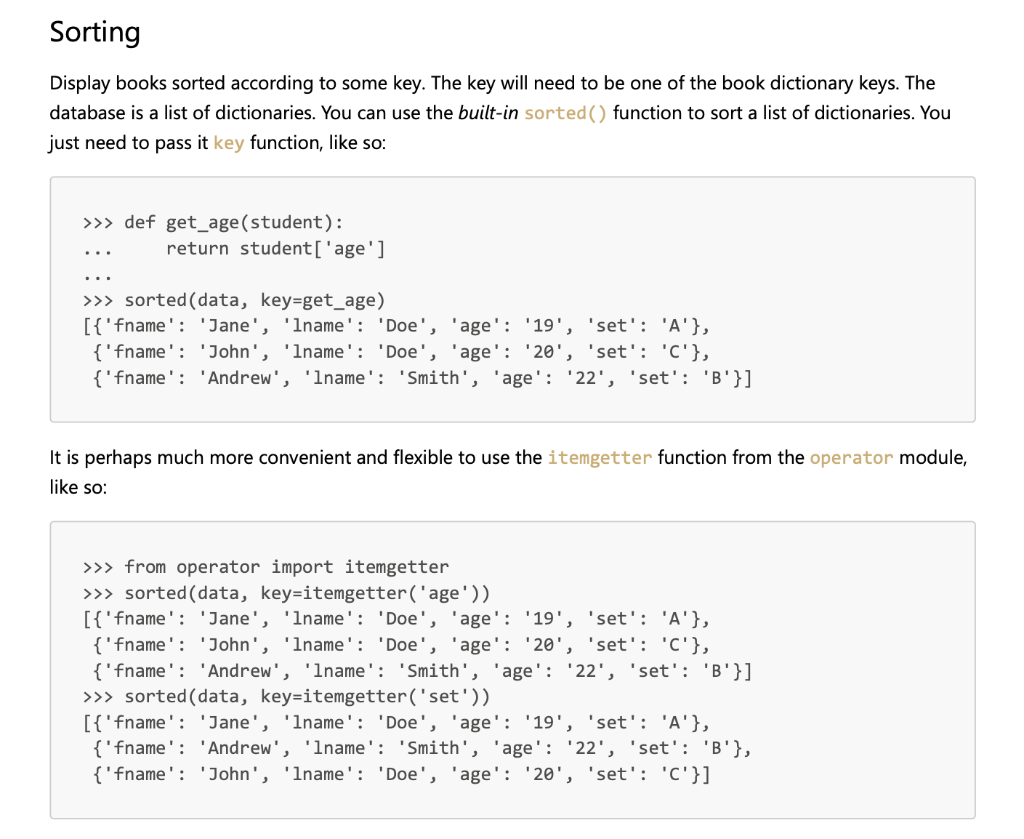Screen dimensions: 1024x839
Task: Click the Andrew Smith row ending with set B comma
Action: 422,748
